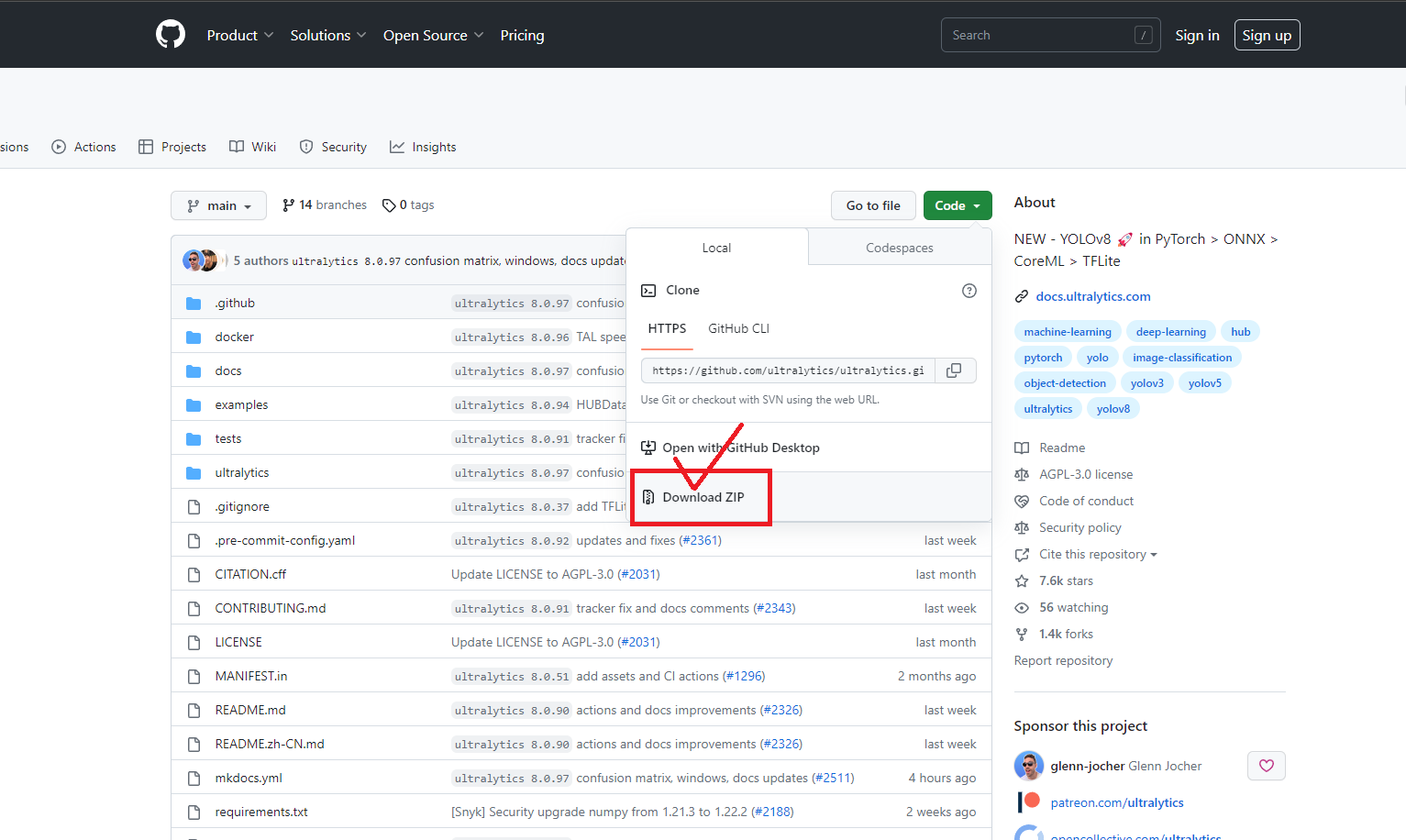Click the ultralytics folder icon
This screenshot has height=840, width=1406.
[x=194, y=473]
